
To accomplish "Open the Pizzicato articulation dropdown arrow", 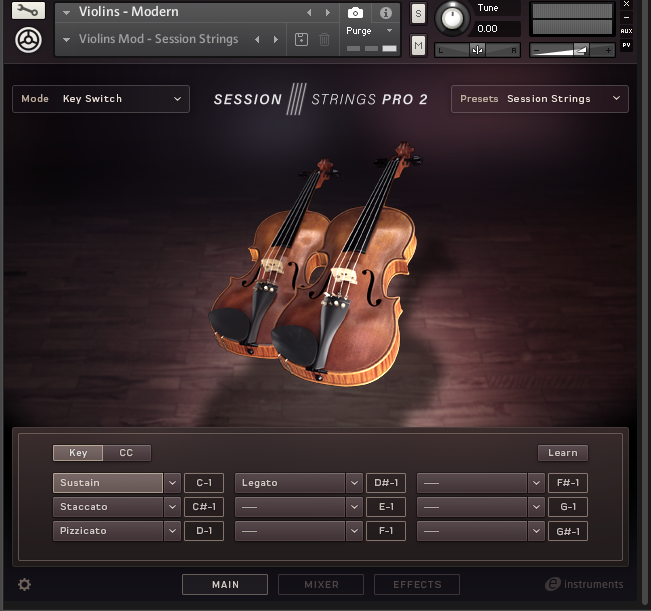I will pyautogui.click(x=172, y=531).
